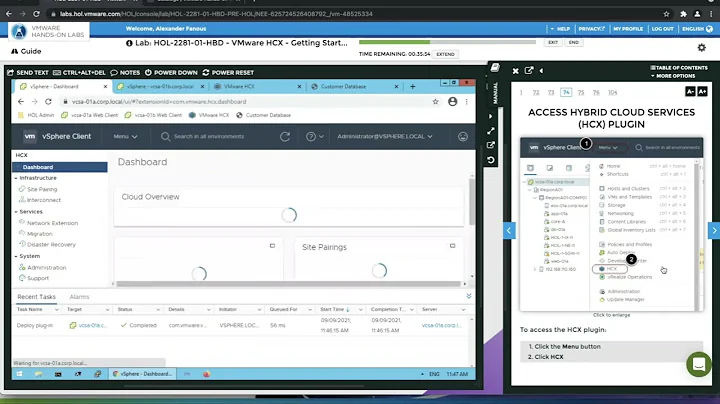Click the search magnifier in vSphere Client

tap(165, 136)
